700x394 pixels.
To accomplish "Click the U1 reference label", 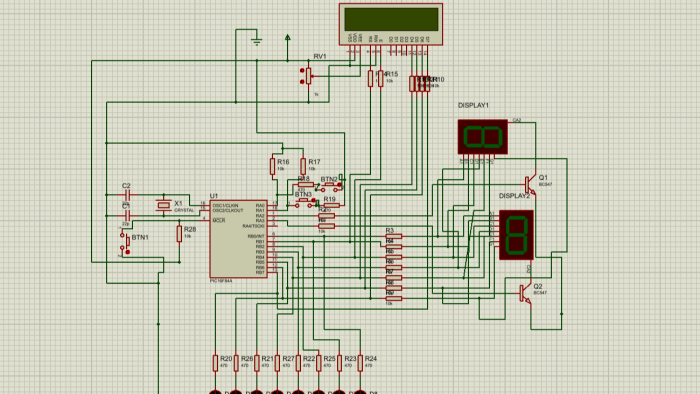I will point(214,196).
